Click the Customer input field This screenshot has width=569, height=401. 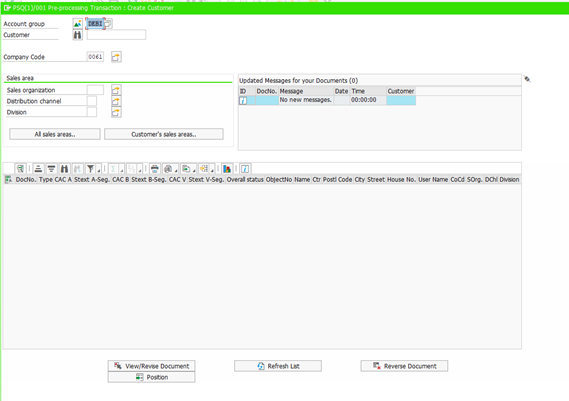[x=116, y=35]
